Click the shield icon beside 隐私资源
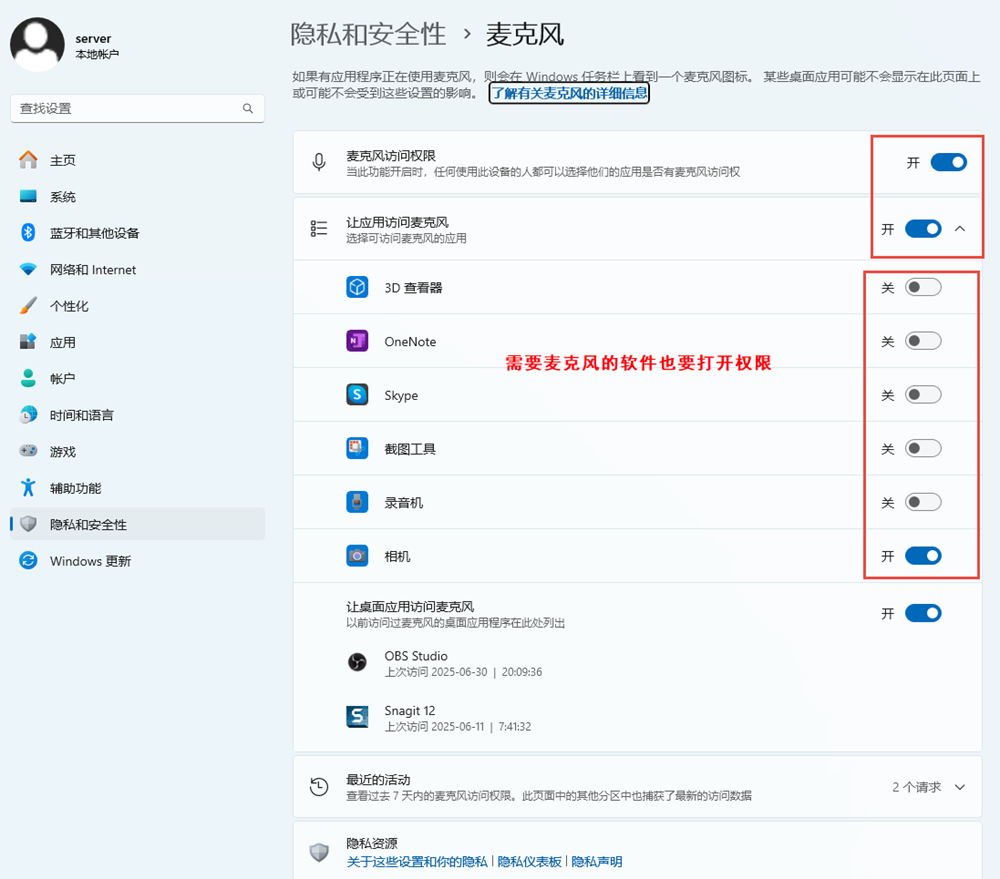Image resolution: width=1000 pixels, height=879 pixels. (319, 852)
